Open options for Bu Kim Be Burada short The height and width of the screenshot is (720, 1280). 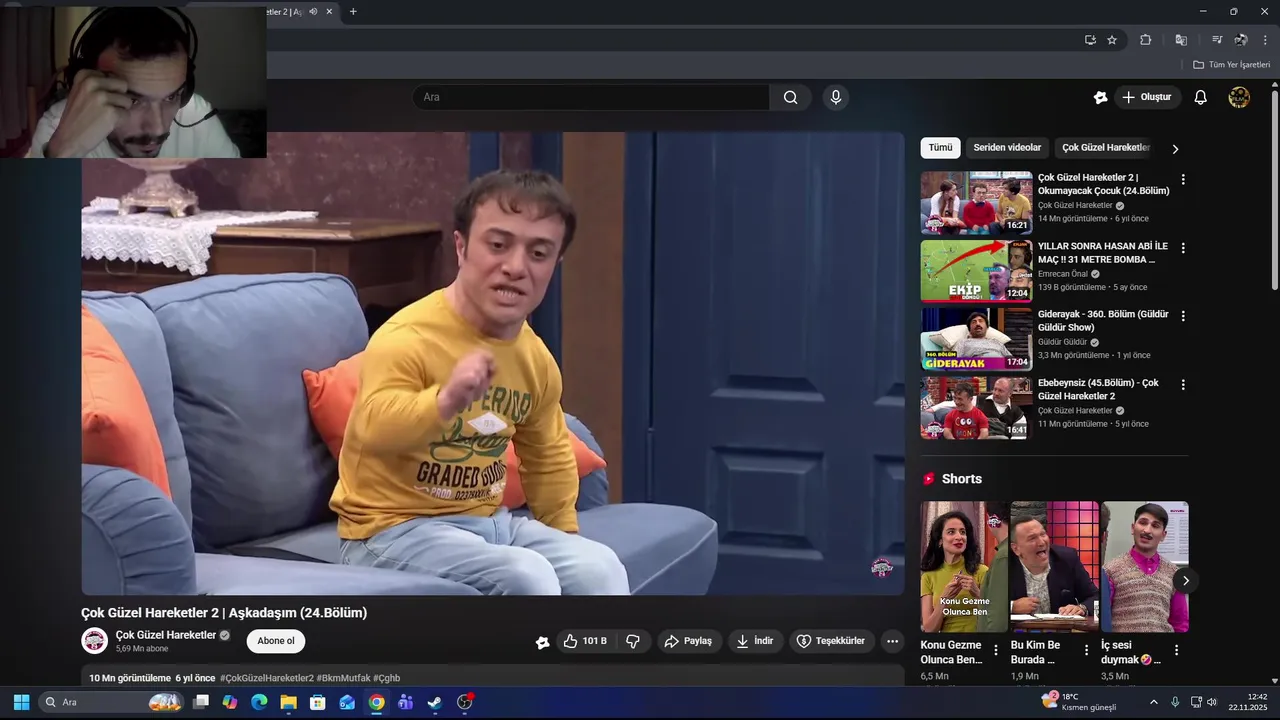tap(1086, 650)
